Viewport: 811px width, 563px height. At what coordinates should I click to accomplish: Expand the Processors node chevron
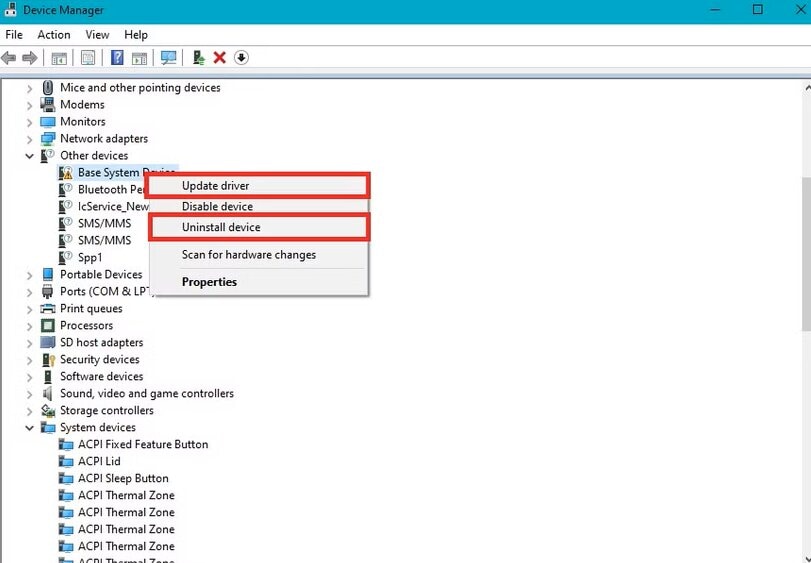coord(29,326)
